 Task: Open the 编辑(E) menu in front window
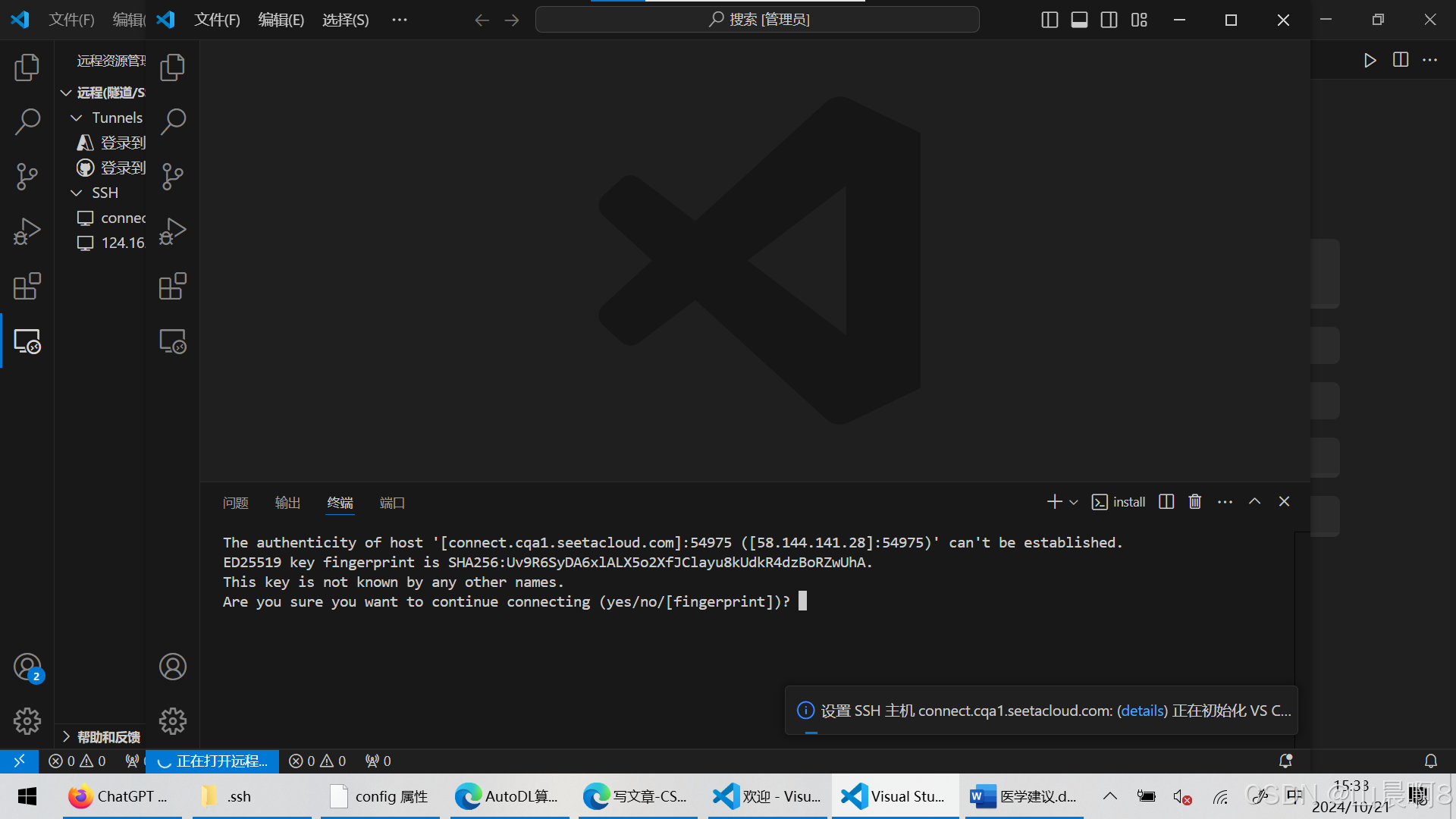click(x=281, y=20)
